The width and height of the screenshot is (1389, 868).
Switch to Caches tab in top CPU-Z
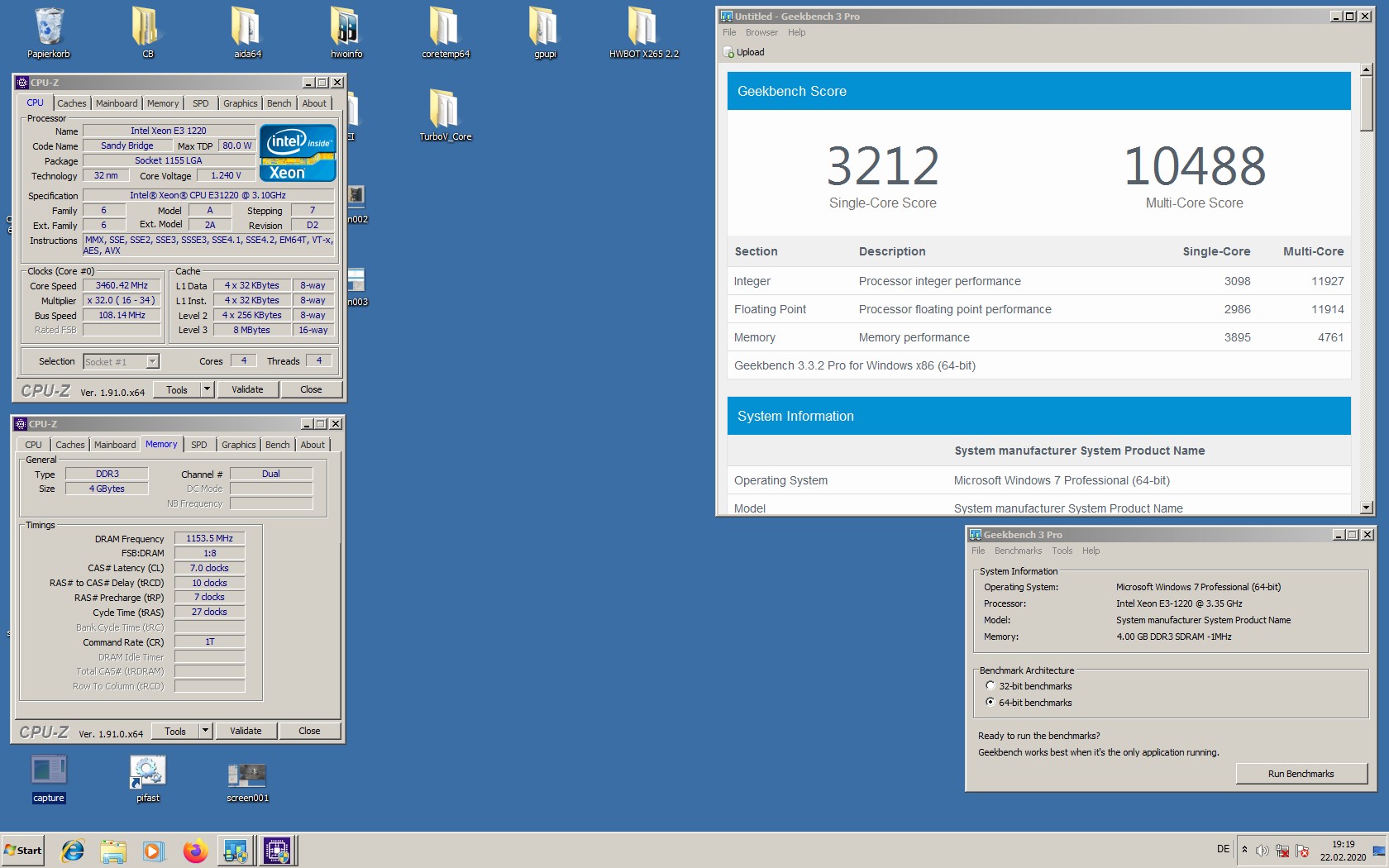[x=72, y=103]
